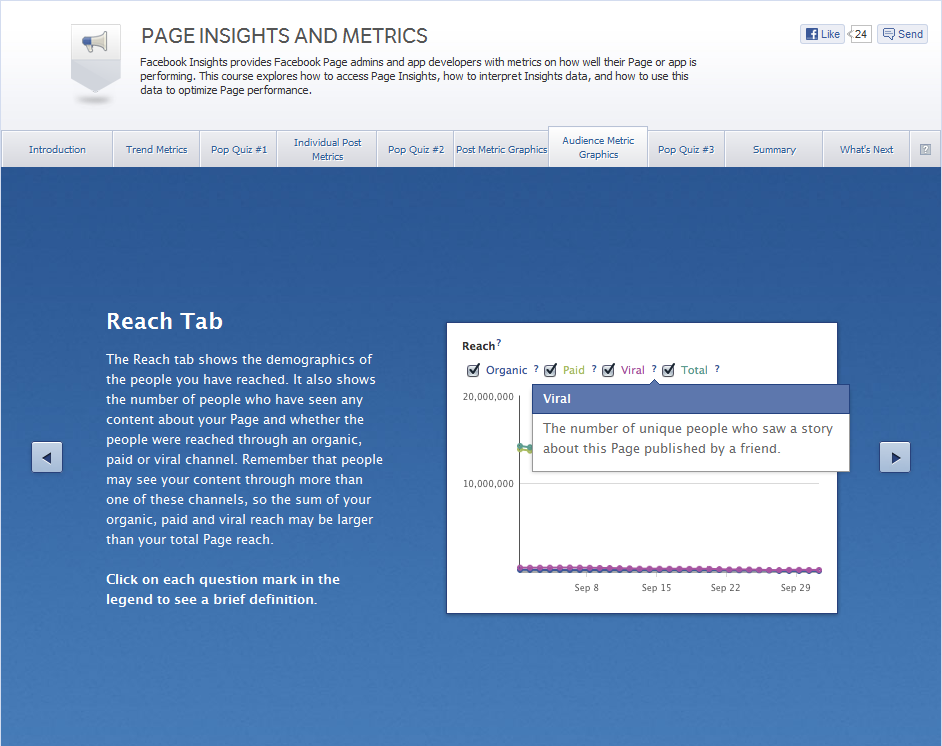Click the Facebook Like button

(x=822, y=34)
